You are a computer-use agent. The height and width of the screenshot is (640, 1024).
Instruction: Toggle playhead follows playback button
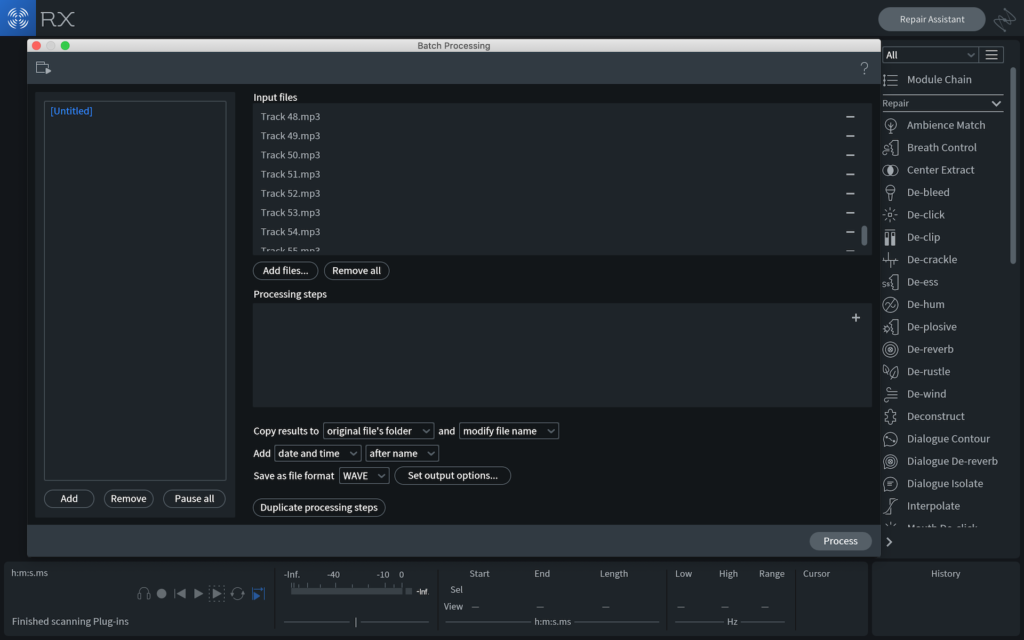click(x=258, y=594)
